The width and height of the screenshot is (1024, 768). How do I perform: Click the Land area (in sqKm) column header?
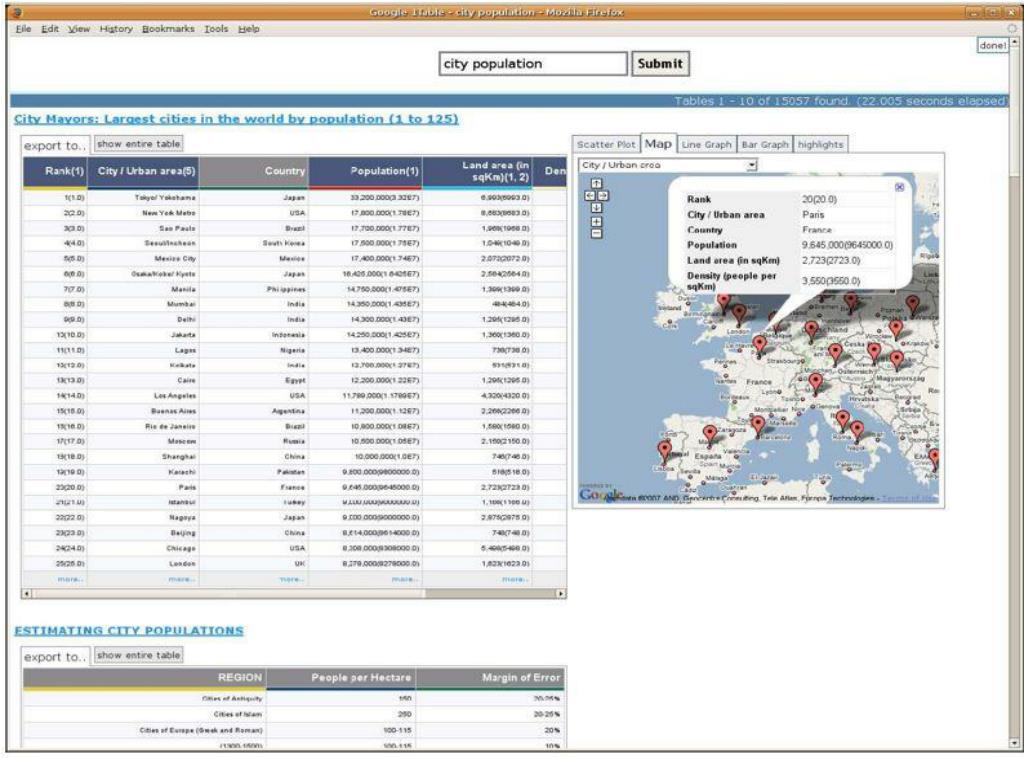477,172
